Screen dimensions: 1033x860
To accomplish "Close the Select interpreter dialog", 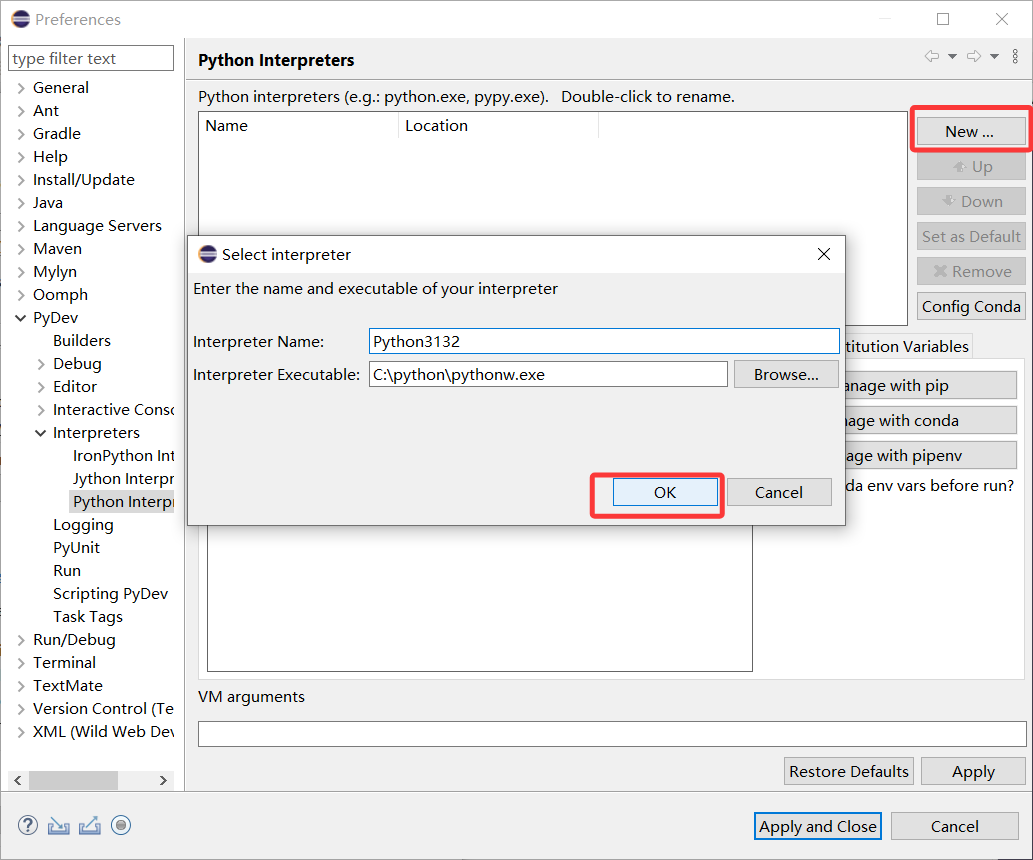I will [824, 254].
